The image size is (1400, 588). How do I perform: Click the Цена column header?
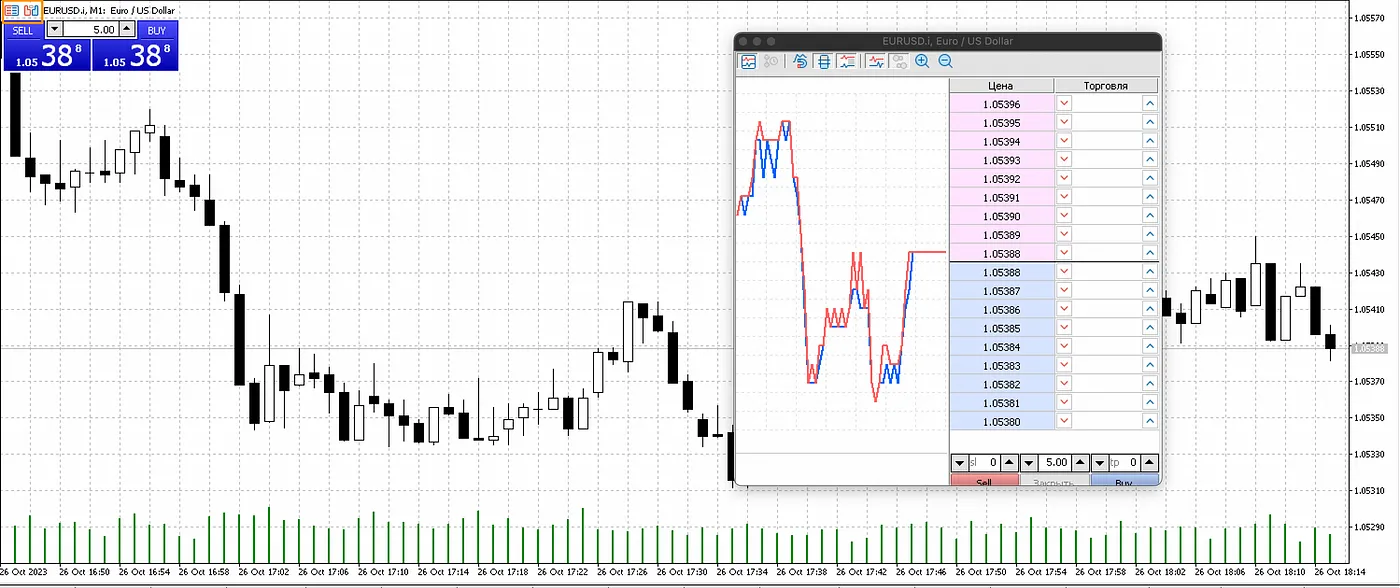click(1001, 86)
